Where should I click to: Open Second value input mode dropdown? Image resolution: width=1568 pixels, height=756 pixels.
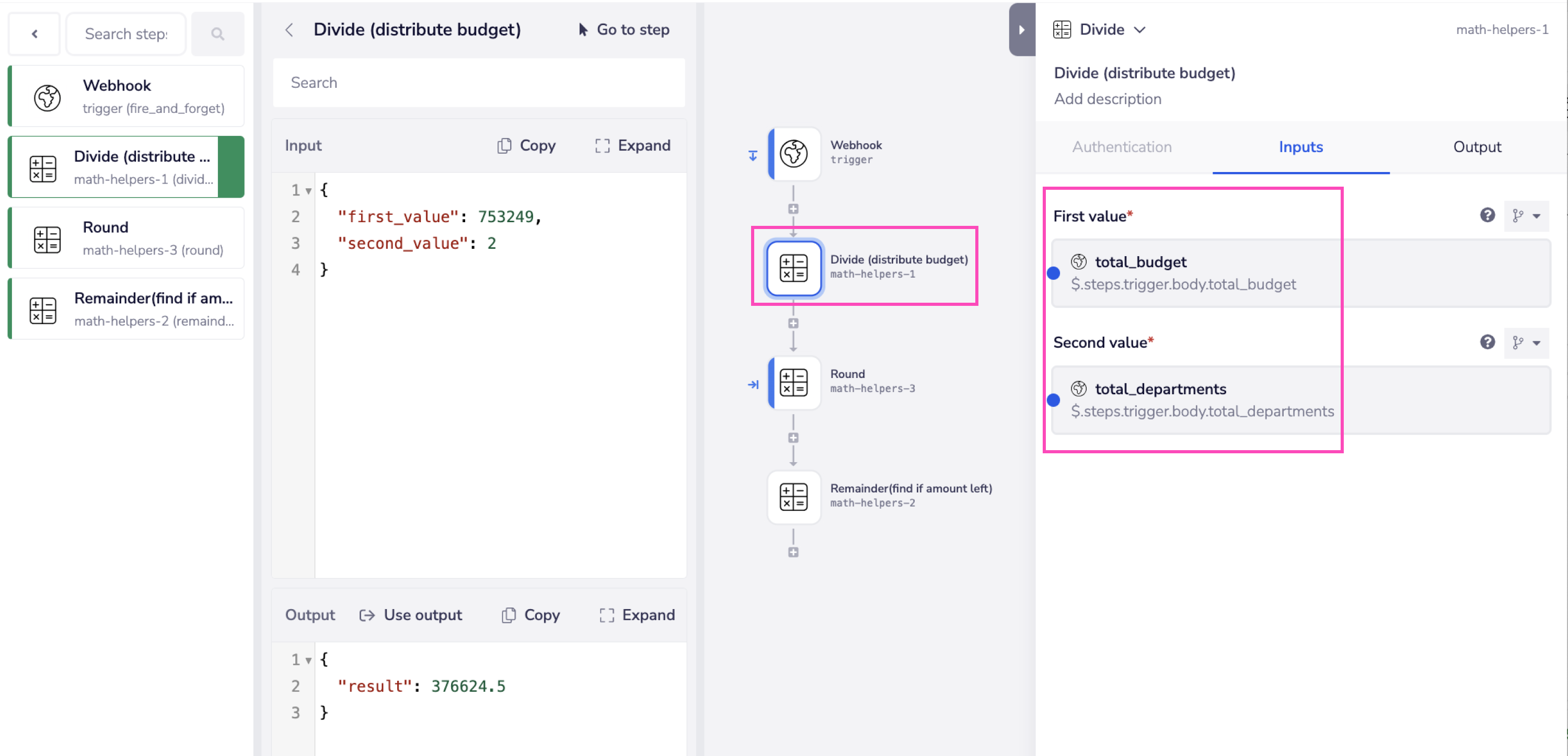[1526, 342]
